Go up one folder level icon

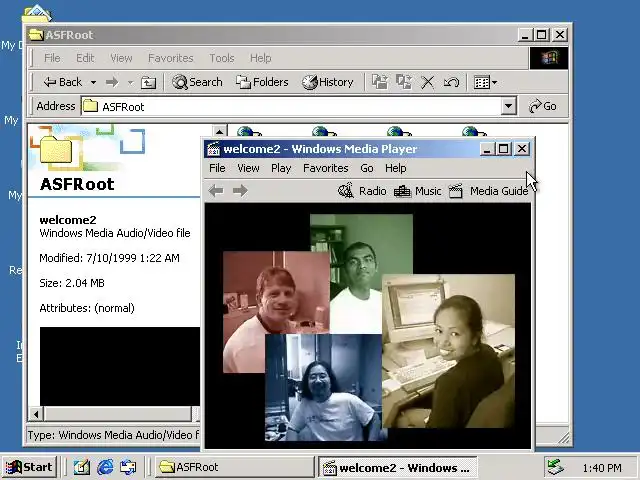(148, 82)
